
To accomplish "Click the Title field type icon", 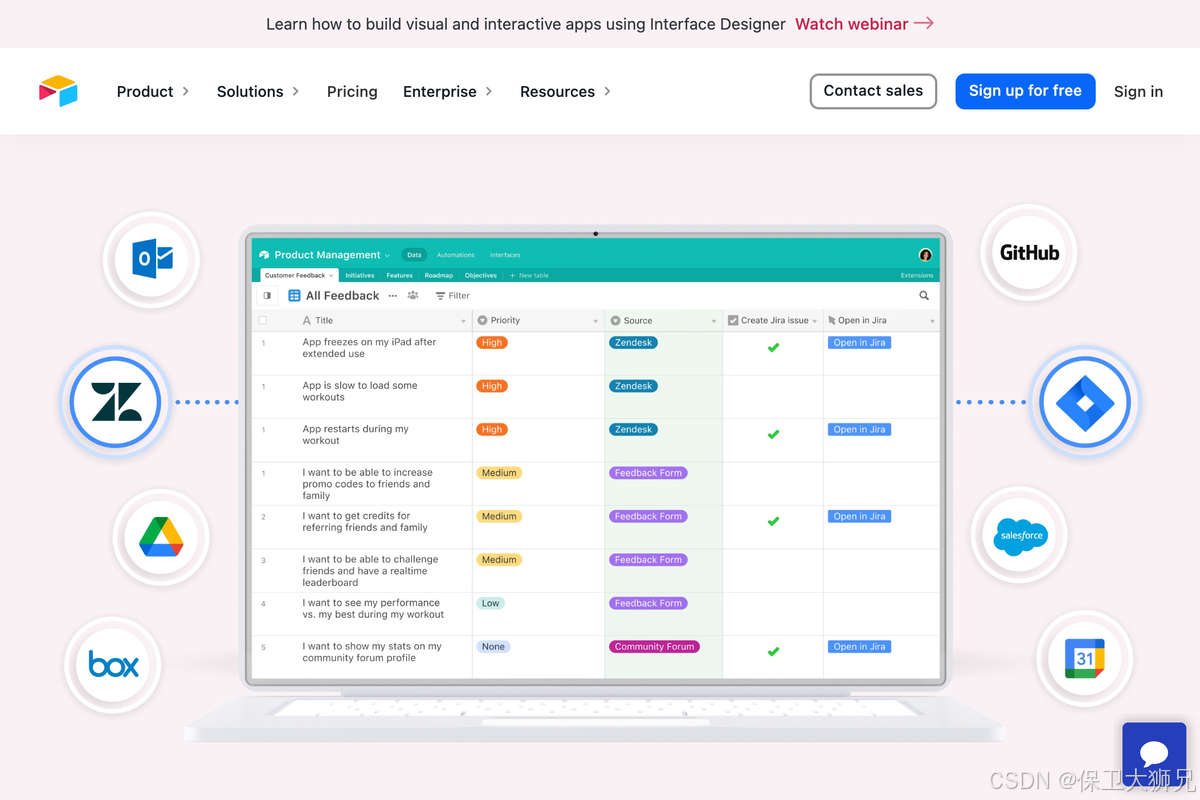I will pos(307,321).
